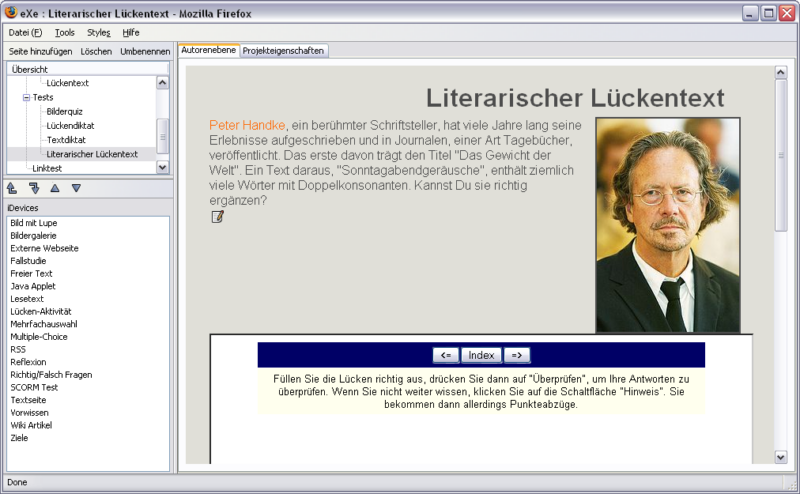The height and width of the screenshot is (494, 800).
Task: Select Linktest page in outline
Action: [47, 168]
